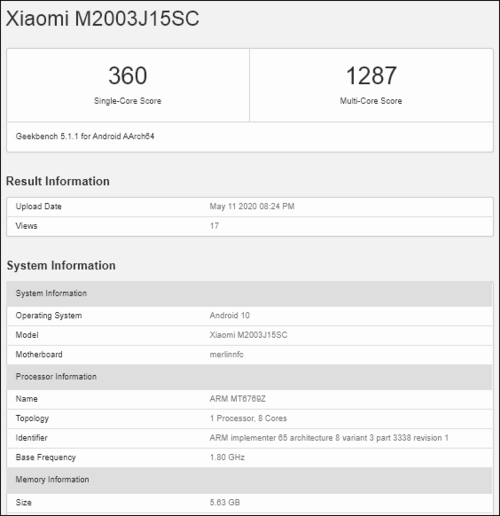Click the Memory Information section header
The height and width of the screenshot is (516, 500).
pyautogui.click(x=249, y=480)
